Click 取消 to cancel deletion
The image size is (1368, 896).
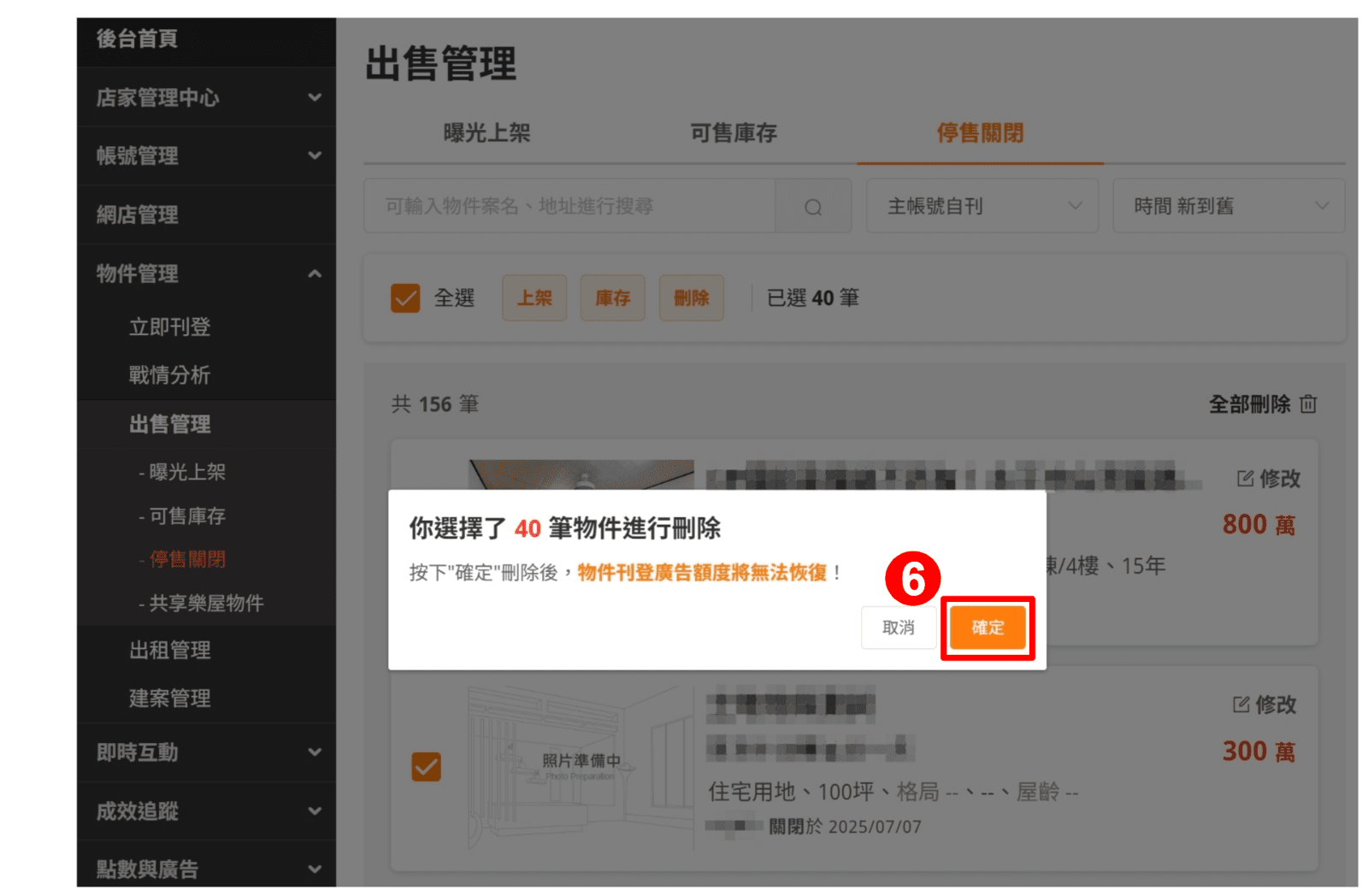899,628
